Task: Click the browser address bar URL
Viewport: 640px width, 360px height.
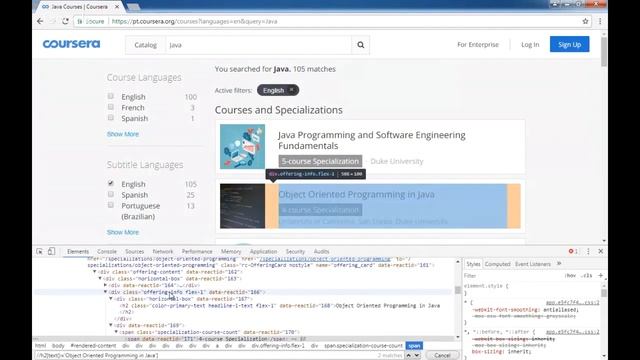Action: pyautogui.click(x=194, y=21)
